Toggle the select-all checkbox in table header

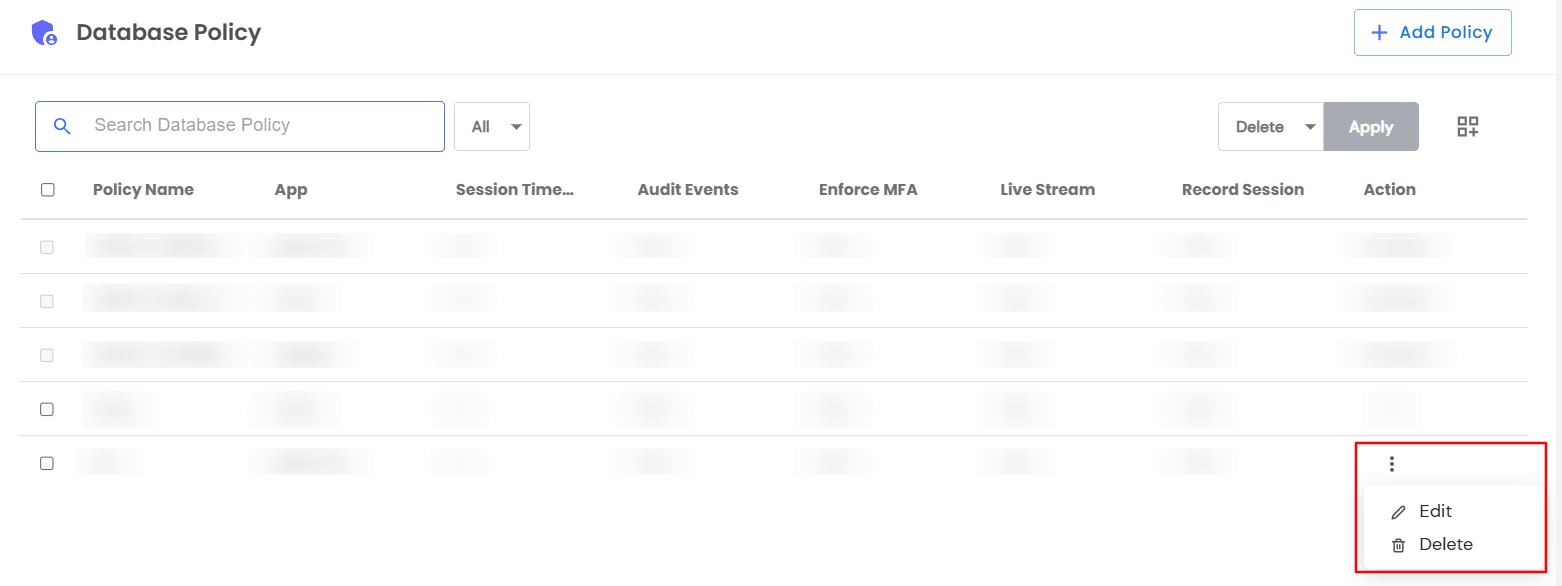pyautogui.click(x=47, y=189)
